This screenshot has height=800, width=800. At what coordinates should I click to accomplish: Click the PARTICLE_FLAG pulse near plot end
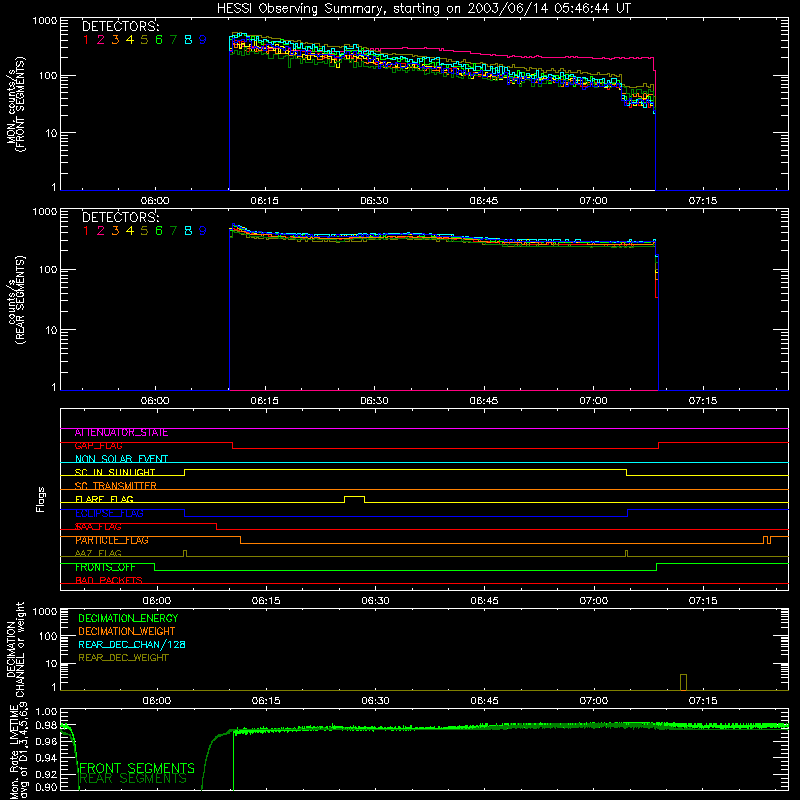767,540
